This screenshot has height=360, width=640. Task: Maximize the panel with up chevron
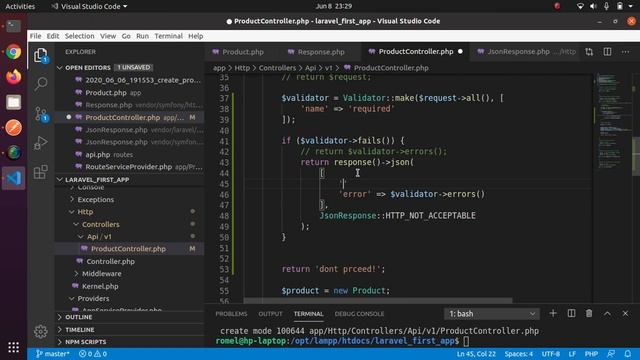(x=607, y=313)
